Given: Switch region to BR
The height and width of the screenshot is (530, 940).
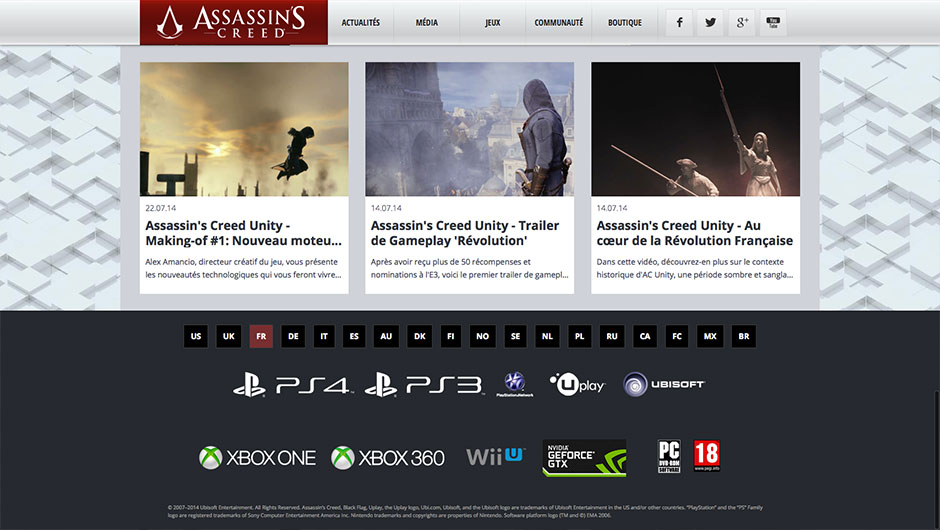Looking at the screenshot, I should point(744,336).
